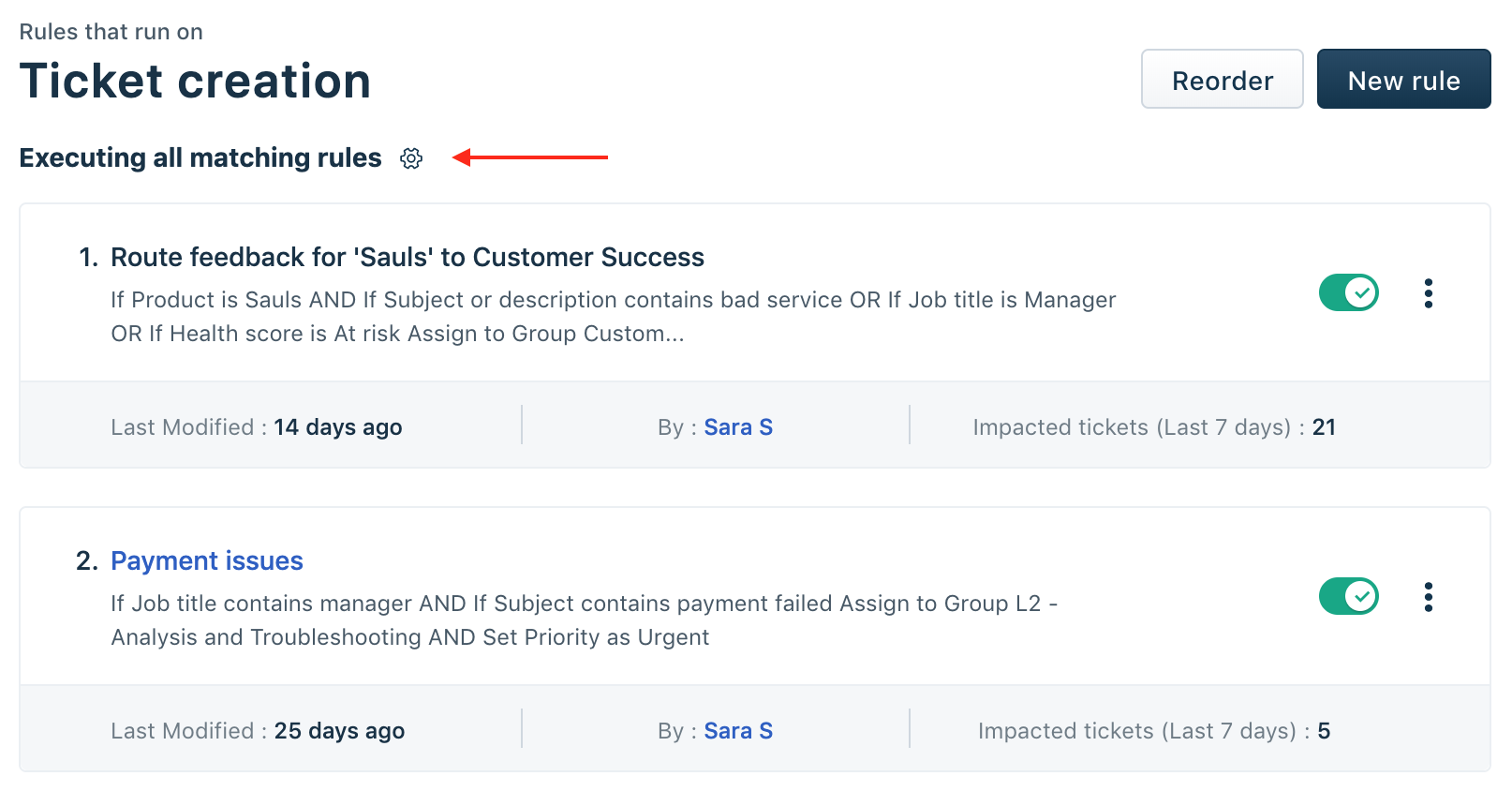1512x791 pixels.
Task: Open the Payment issues rule
Action: [x=207, y=560]
